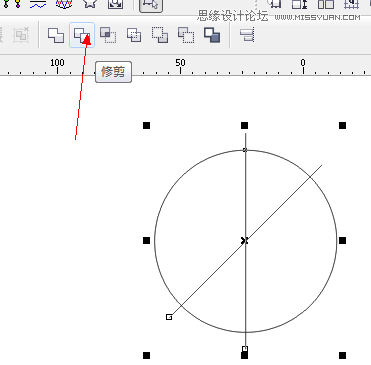Click the ruler mark labeled 0
The image size is (371, 365).
click(303, 63)
